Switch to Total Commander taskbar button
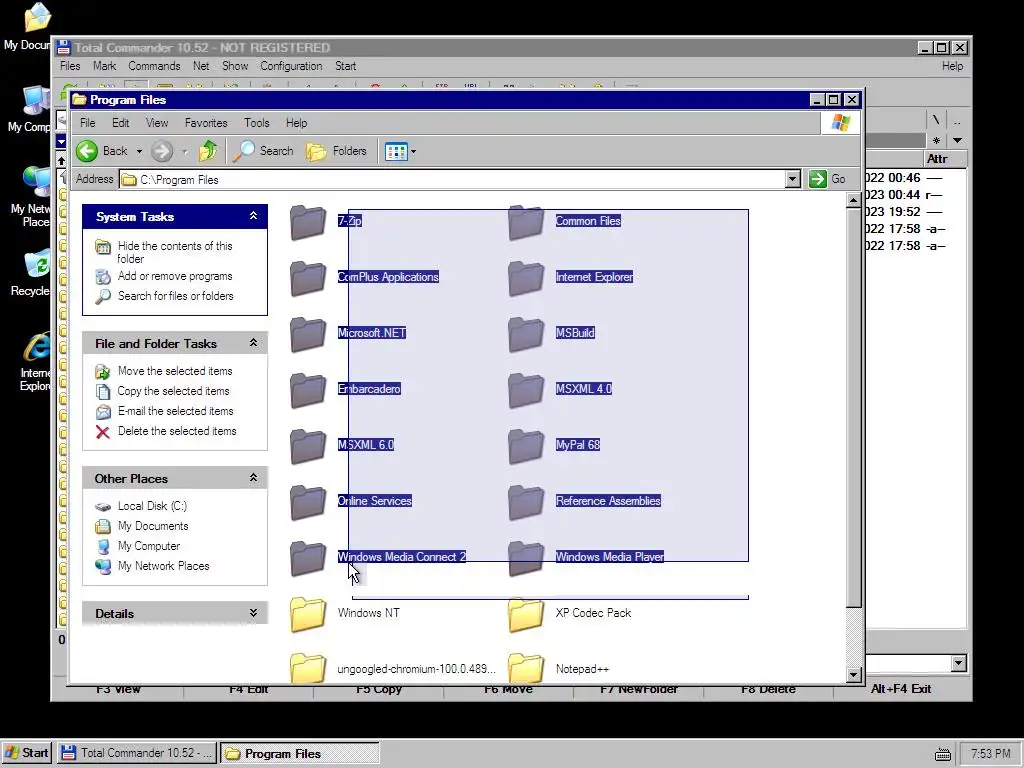 pyautogui.click(x=136, y=753)
